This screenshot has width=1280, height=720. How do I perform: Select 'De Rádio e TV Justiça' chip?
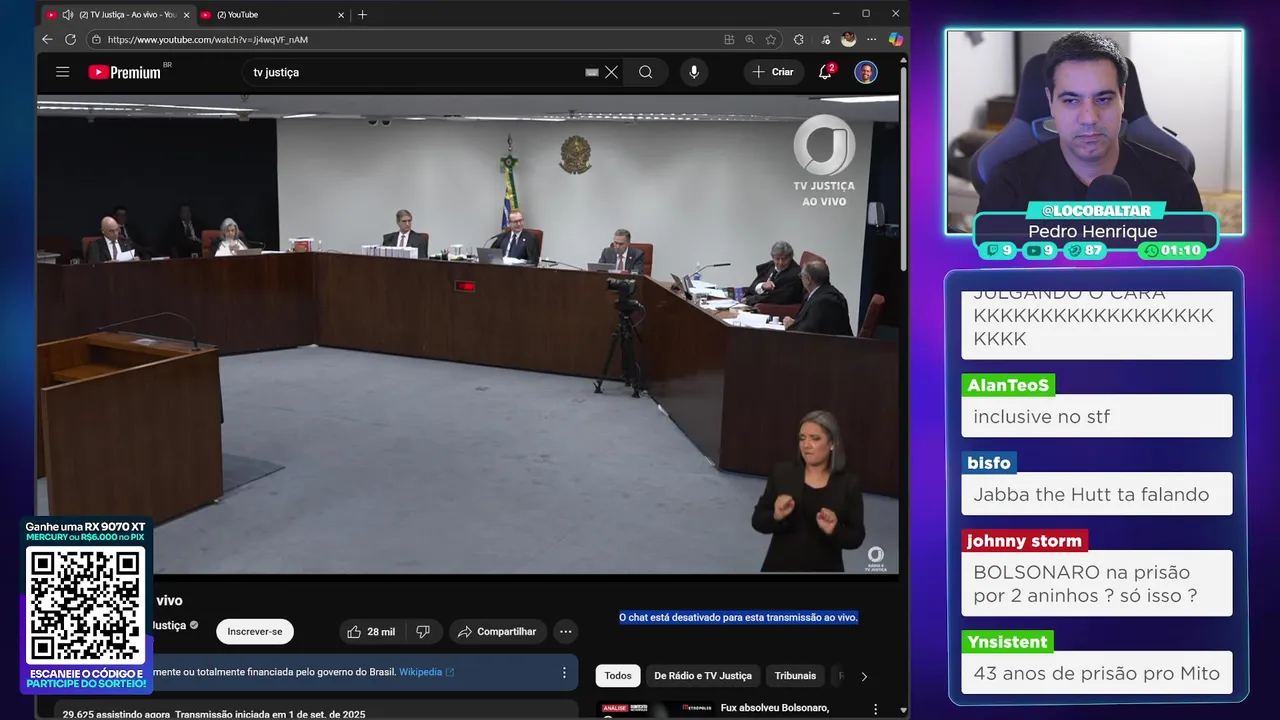click(703, 676)
